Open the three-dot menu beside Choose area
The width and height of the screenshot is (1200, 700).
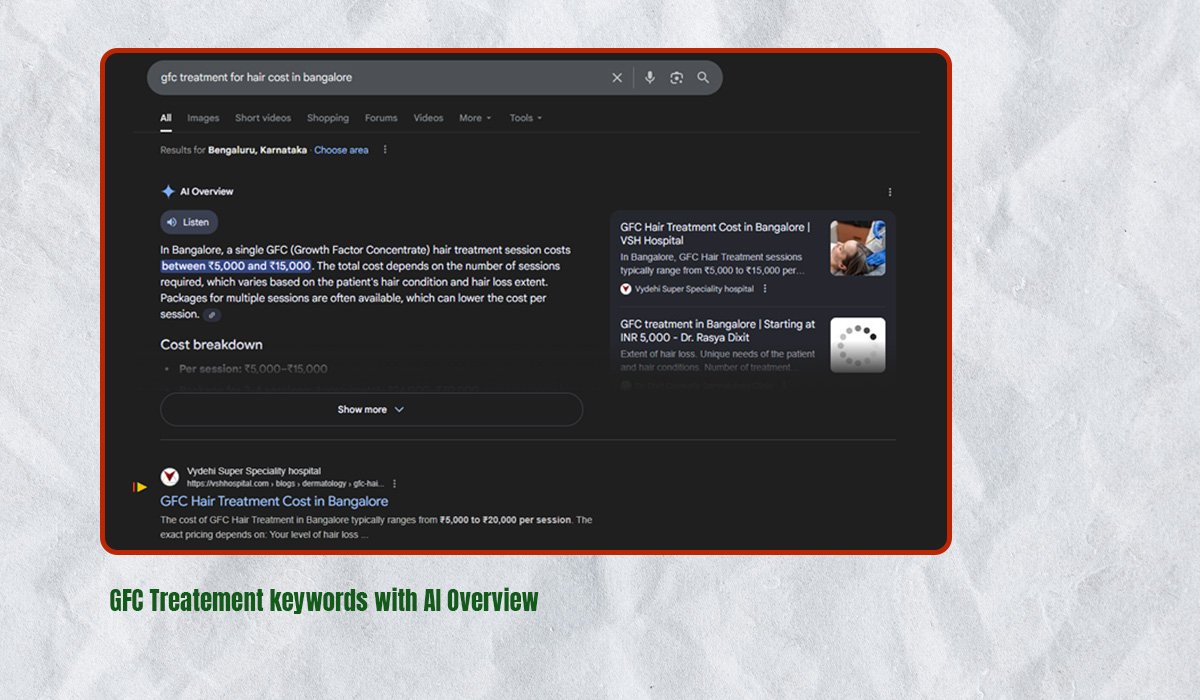pos(385,150)
